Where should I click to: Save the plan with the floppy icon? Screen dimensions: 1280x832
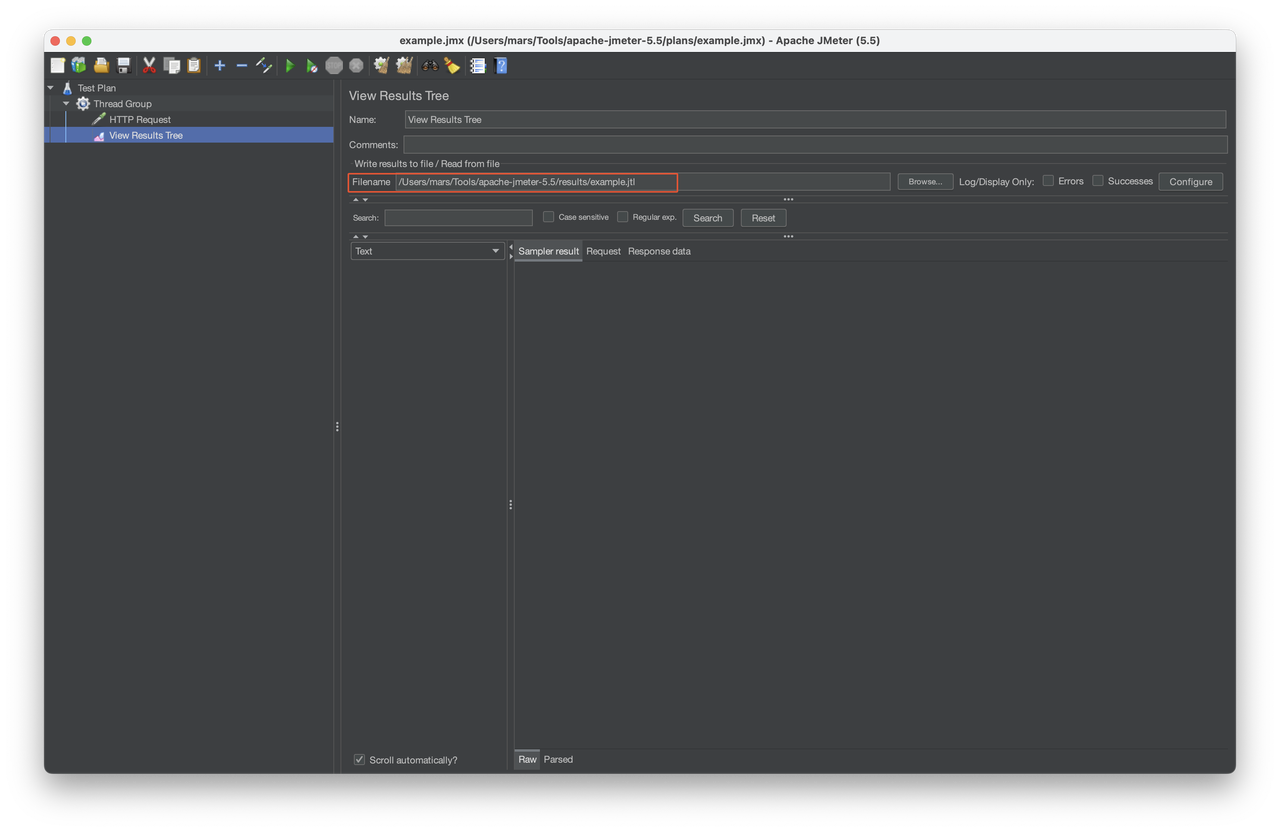[x=124, y=66]
